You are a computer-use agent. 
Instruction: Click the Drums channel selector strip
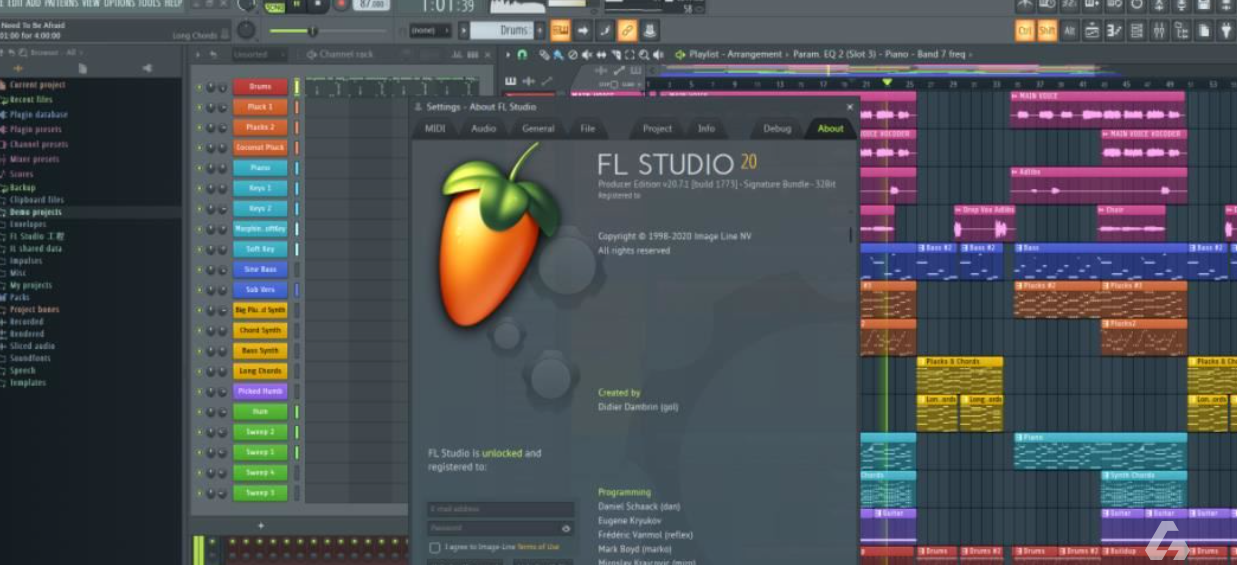(x=297, y=87)
